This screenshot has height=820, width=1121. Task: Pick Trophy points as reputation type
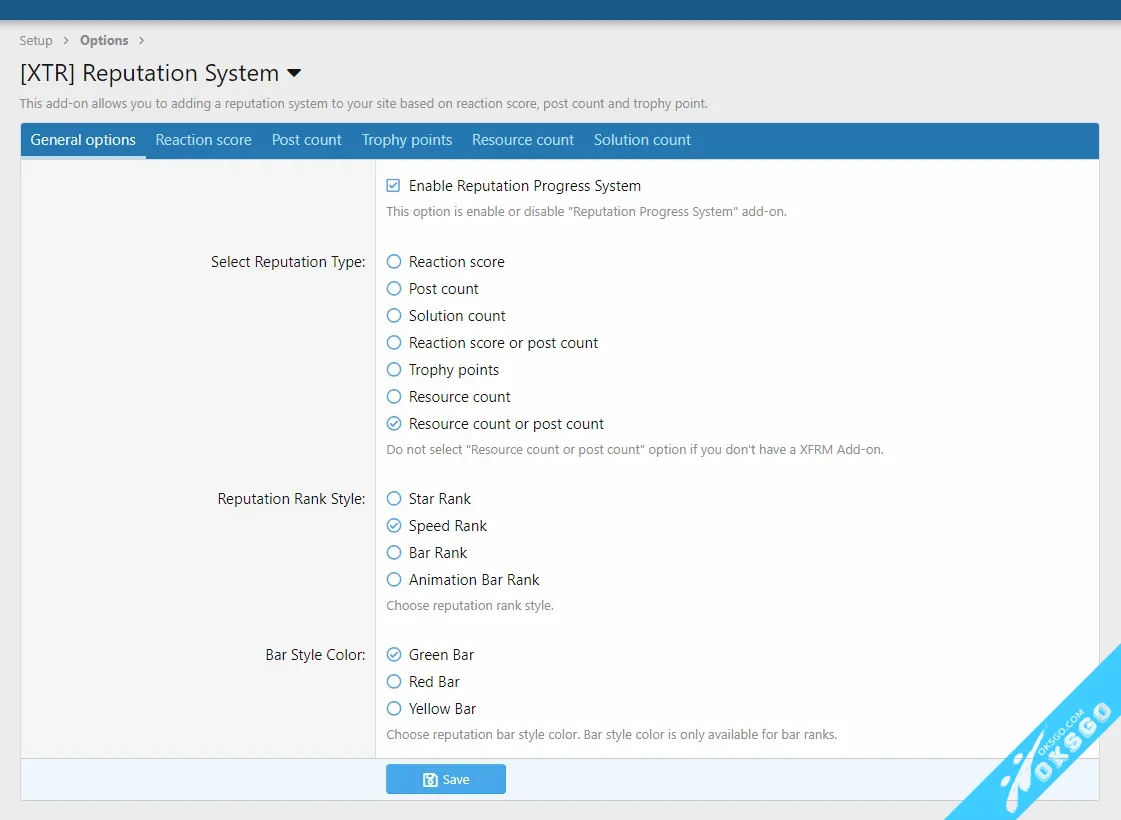click(x=393, y=369)
